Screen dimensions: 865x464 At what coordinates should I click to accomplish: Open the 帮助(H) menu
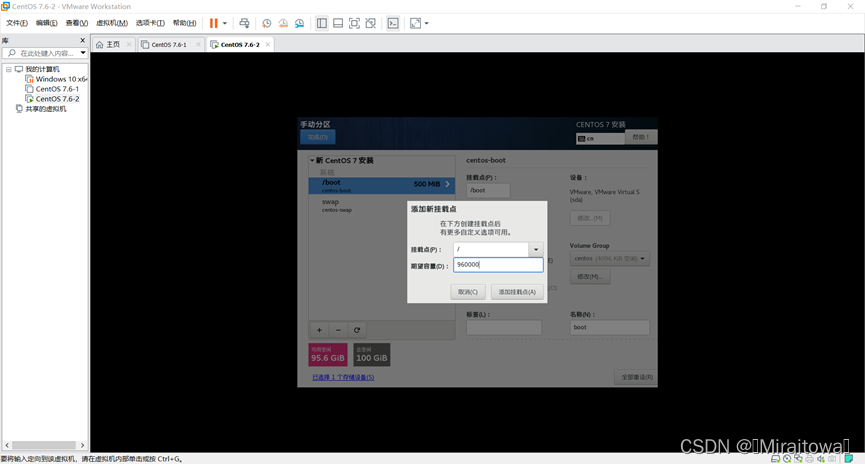pyautogui.click(x=184, y=23)
